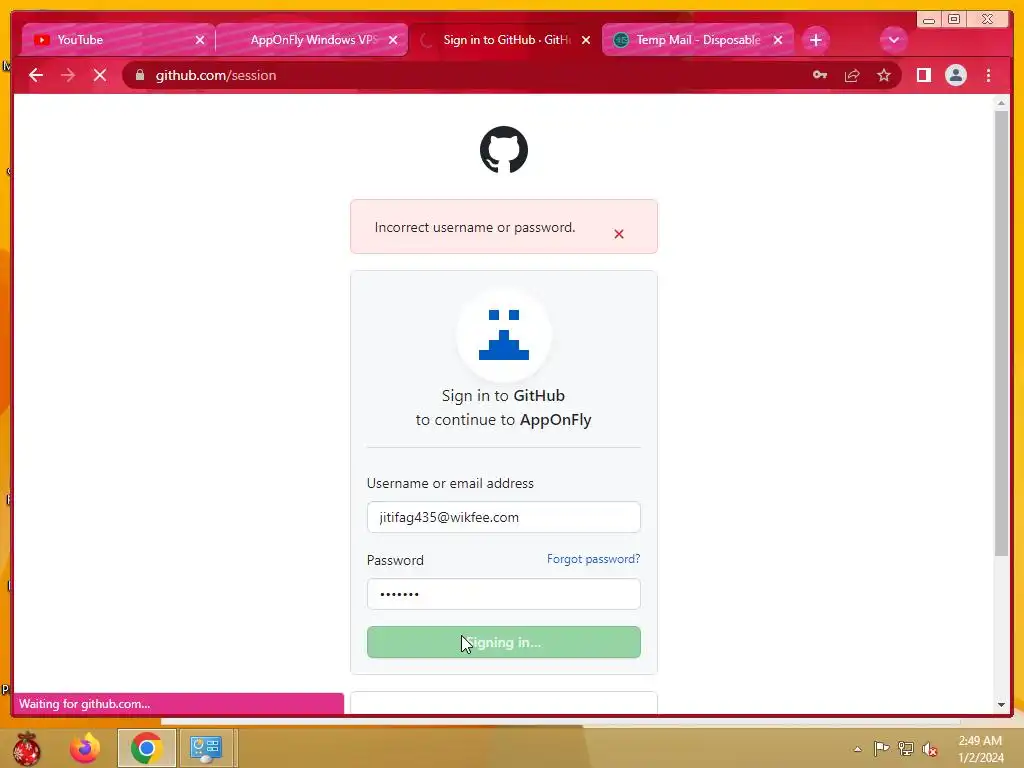
Task: Click the Password input field
Action: point(504,594)
